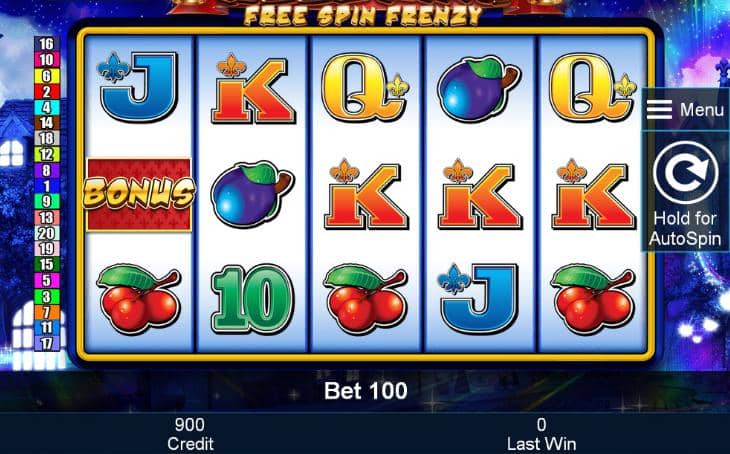Select payline number 10 pink indicator
This screenshot has height=454, width=730.
(x=47, y=60)
